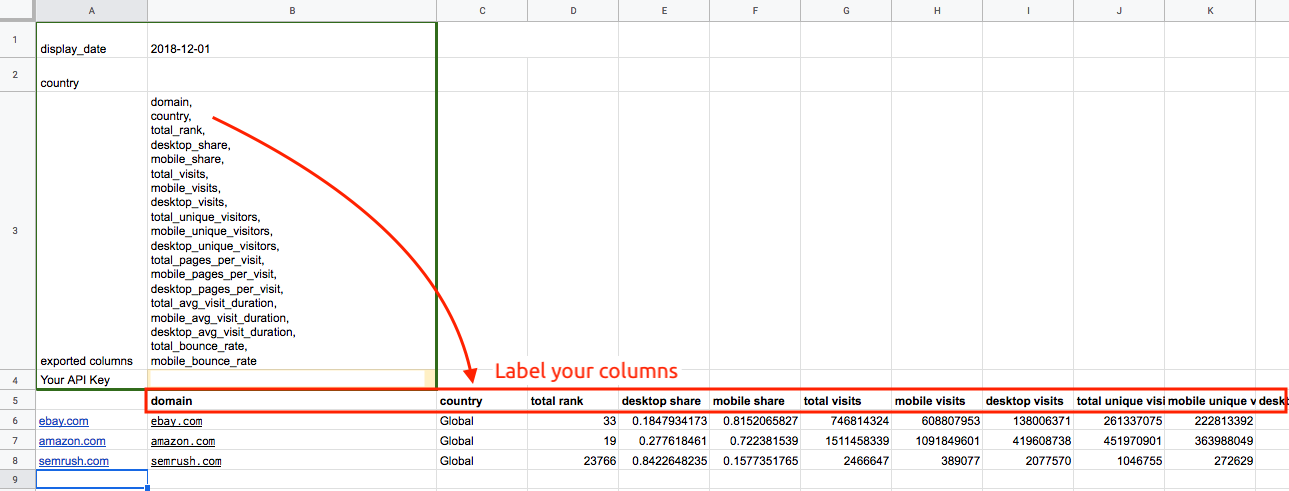
Task: Open the semrush.com link in column A
Action: [x=73, y=461]
